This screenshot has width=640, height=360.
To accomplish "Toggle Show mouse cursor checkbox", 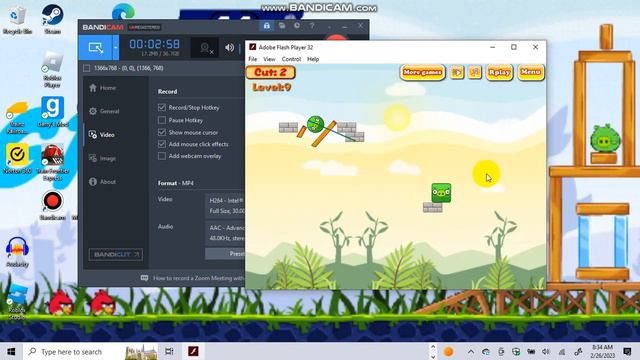I will point(162,132).
